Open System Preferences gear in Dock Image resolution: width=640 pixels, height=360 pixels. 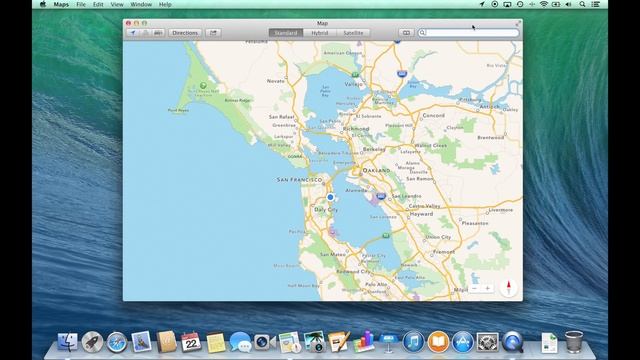coord(487,342)
